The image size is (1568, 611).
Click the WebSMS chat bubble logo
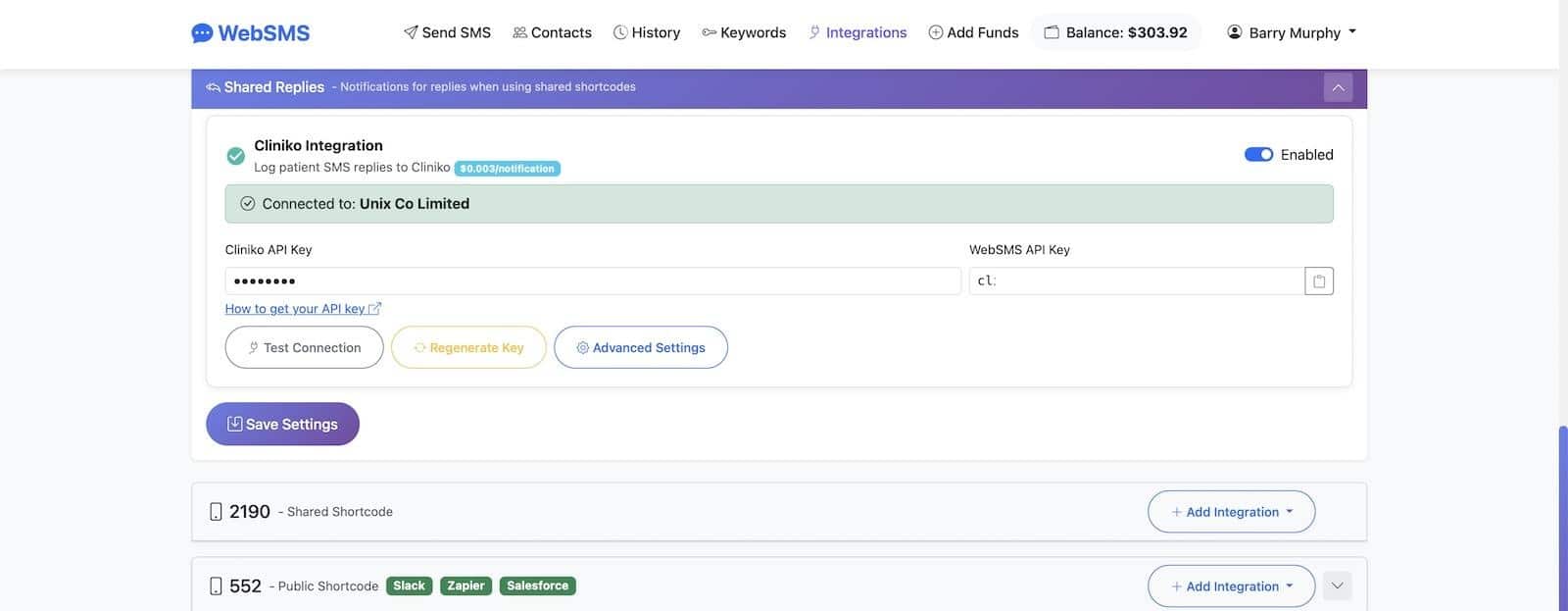[202, 33]
